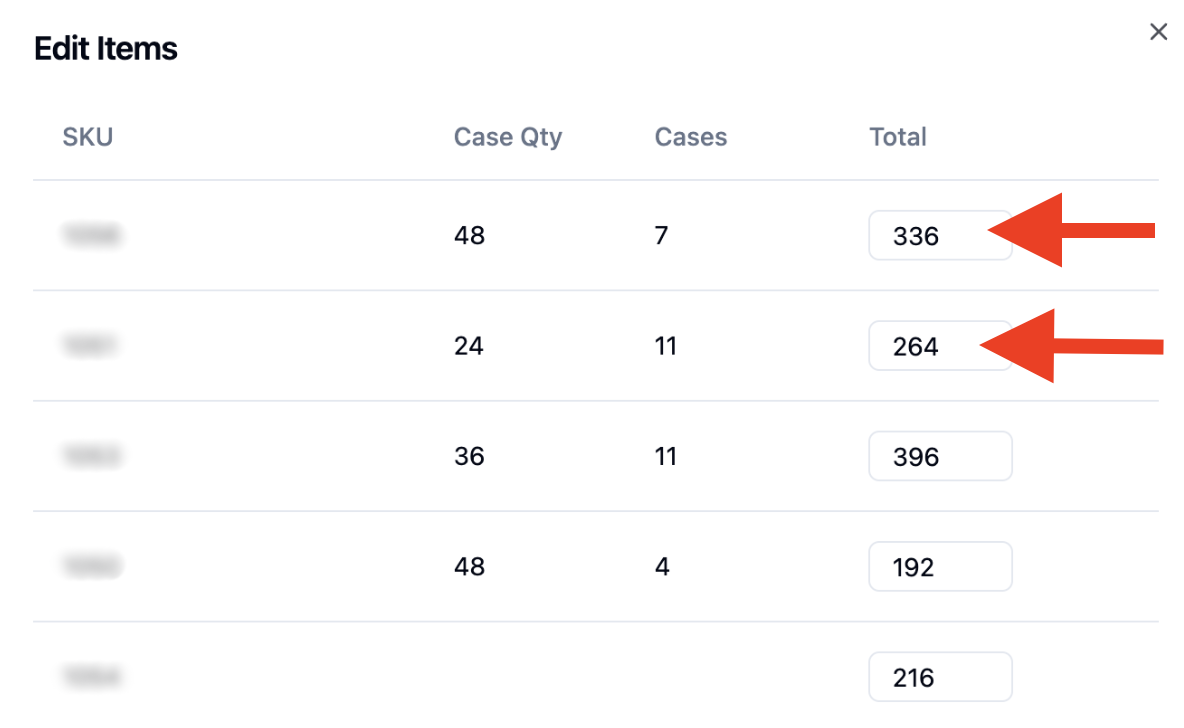Click the Total column header
This screenshot has width=1184, height=728.
click(897, 137)
